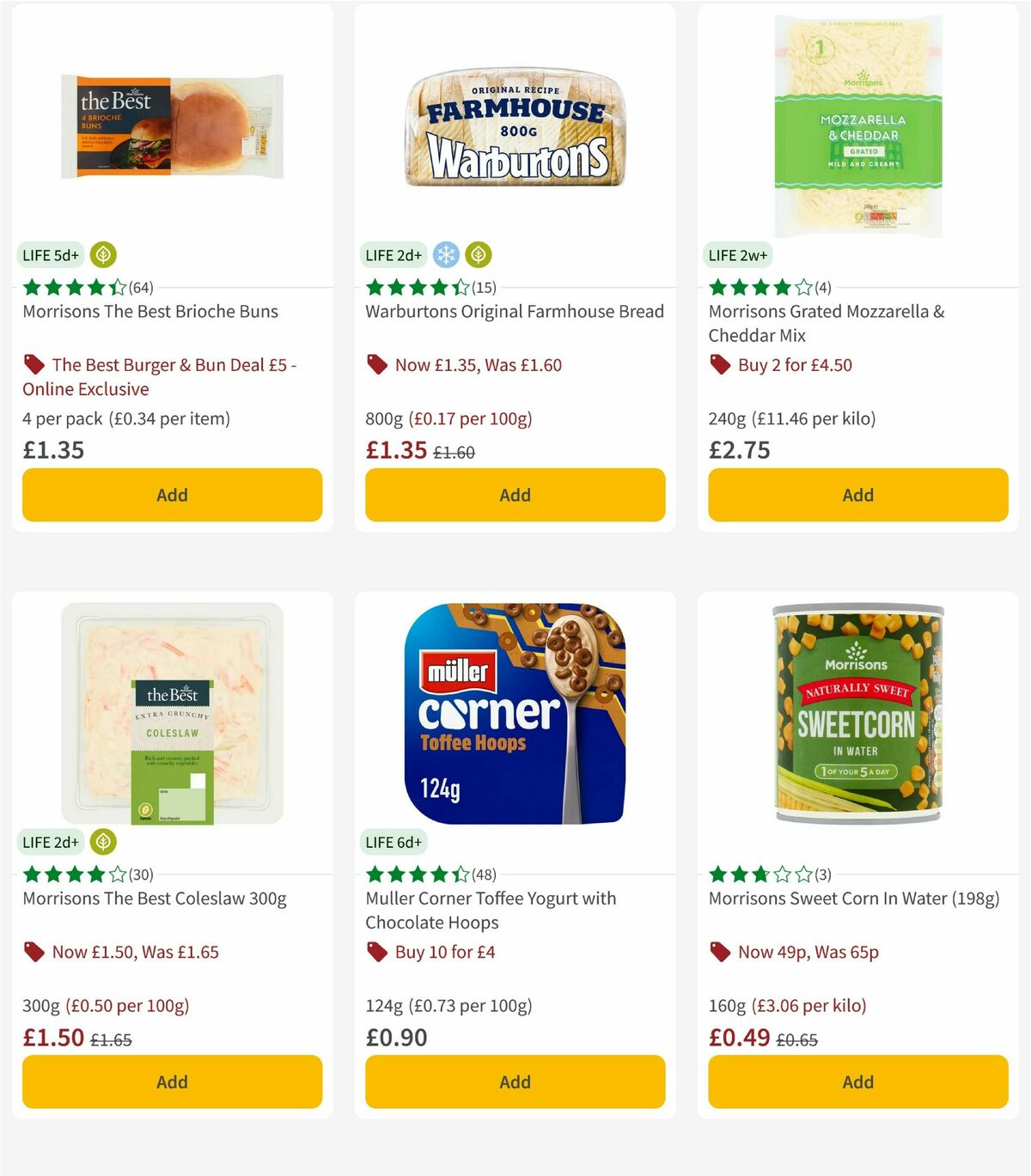Viewport: 1031px width, 1176px height.
Task: Click the green leaf icon on Brioche Buns
Action: point(103,255)
